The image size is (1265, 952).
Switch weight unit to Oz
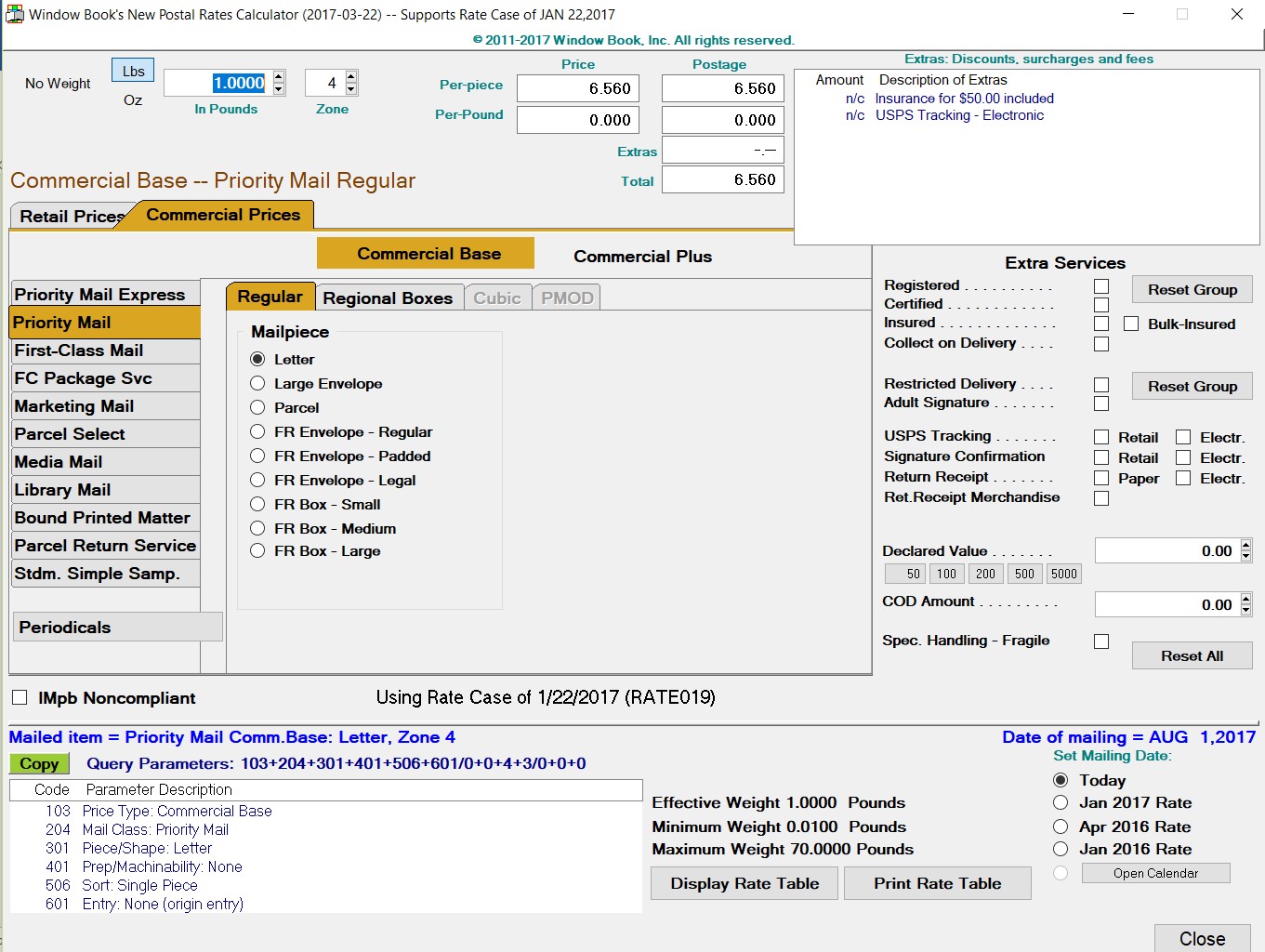click(x=133, y=99)
